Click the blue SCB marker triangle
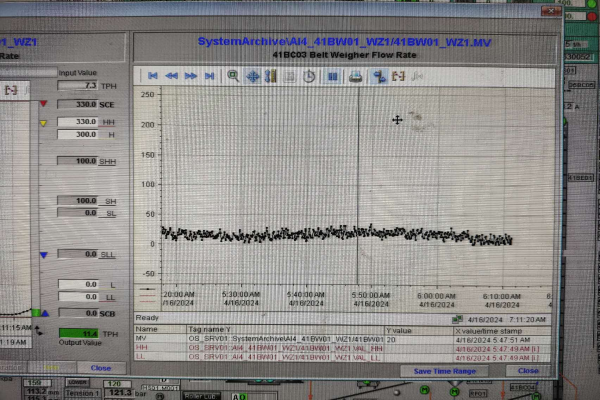Screen dimensions: 600x400 (x=45, y=313)
